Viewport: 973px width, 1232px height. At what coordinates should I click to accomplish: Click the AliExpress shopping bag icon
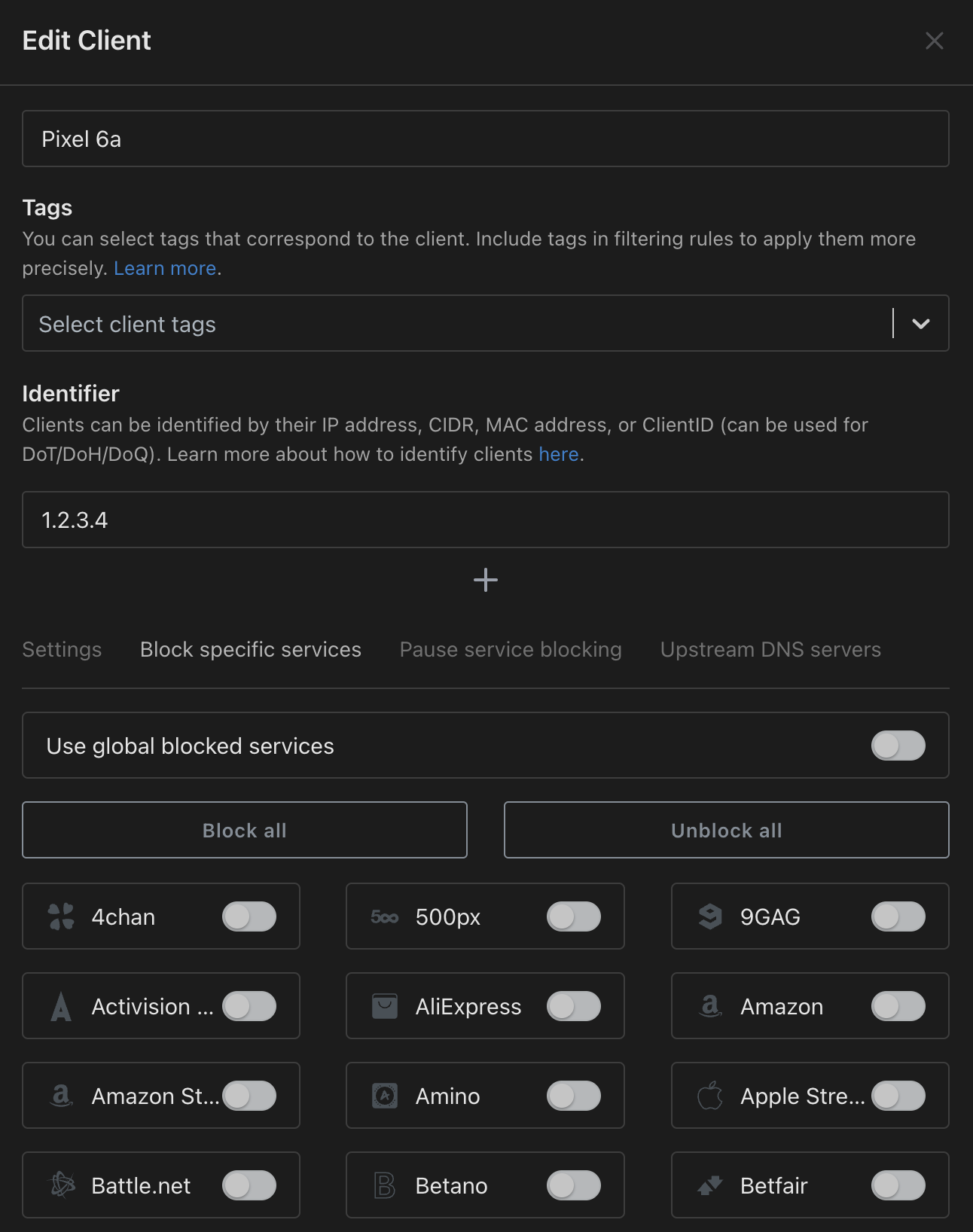(385, 1006)
